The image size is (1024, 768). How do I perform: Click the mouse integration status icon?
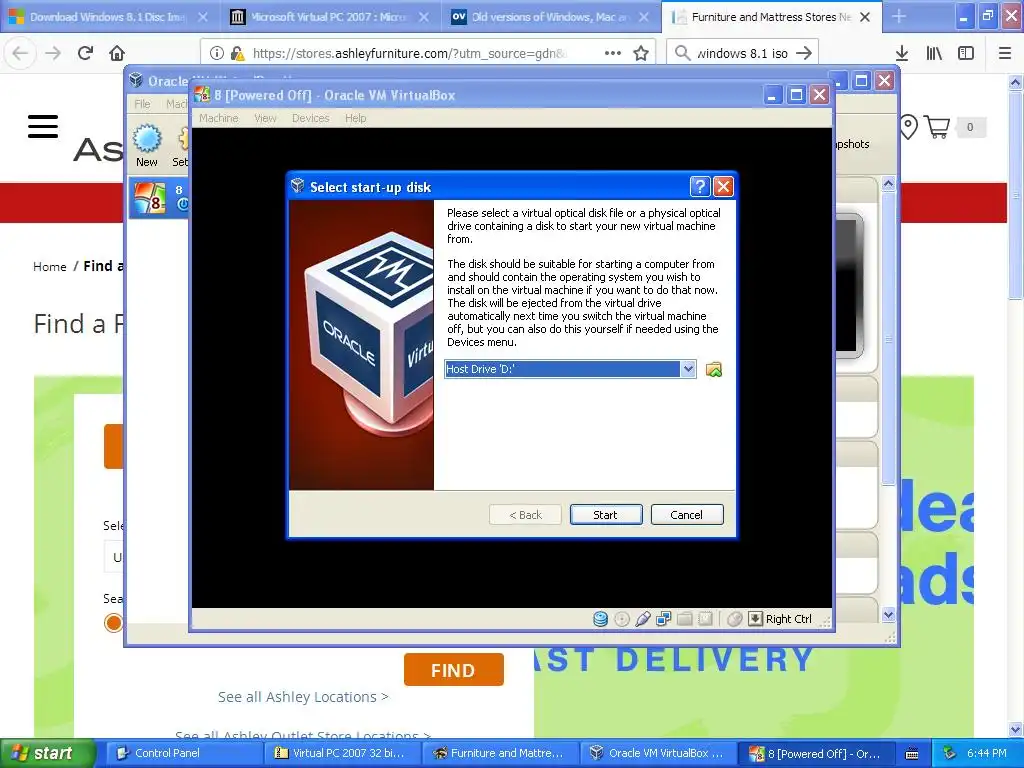[x=735, y=618]
